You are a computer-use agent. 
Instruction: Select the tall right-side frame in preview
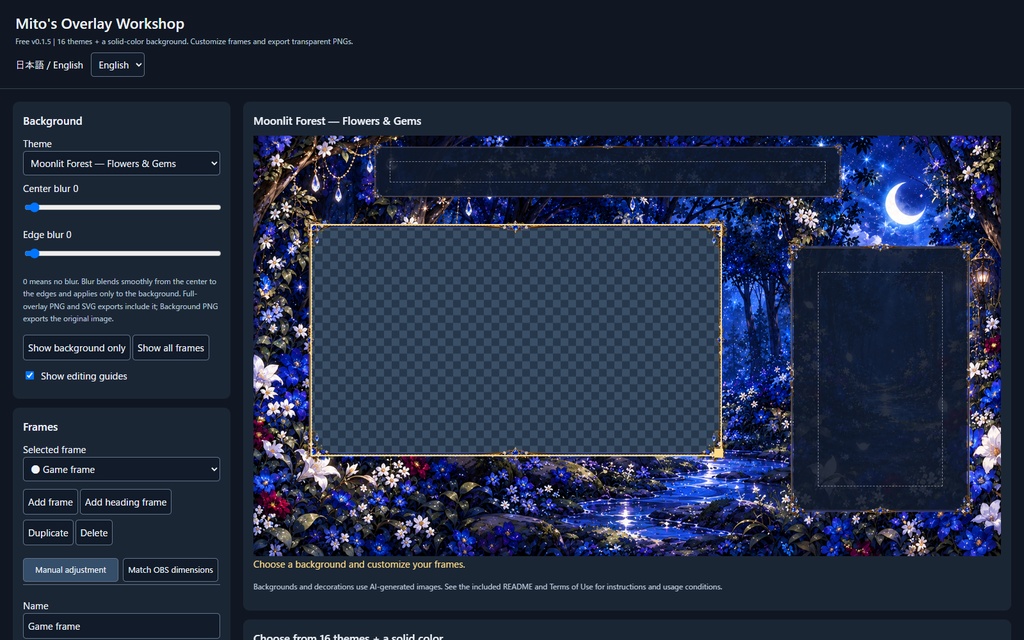[x=880, y=379]
